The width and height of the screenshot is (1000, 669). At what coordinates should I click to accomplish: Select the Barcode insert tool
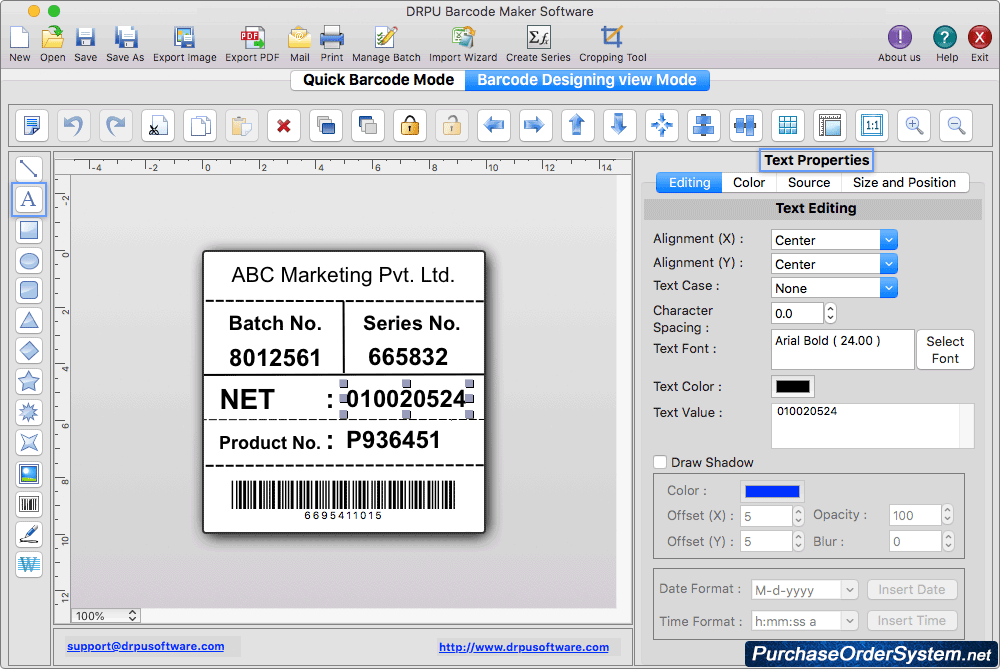coord(29,504)
